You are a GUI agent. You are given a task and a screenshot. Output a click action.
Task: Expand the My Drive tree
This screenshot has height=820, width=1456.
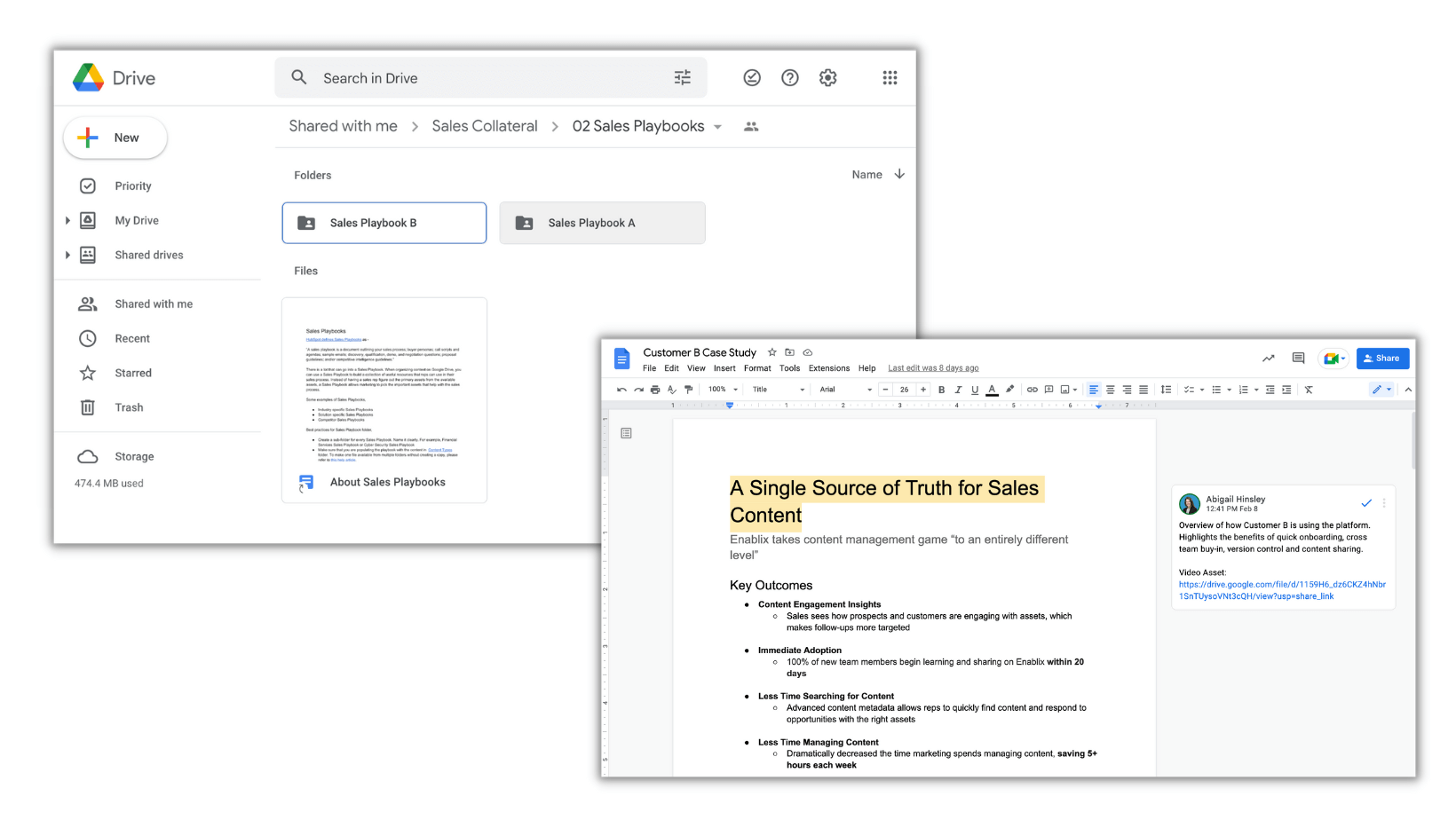pos(67,221)
